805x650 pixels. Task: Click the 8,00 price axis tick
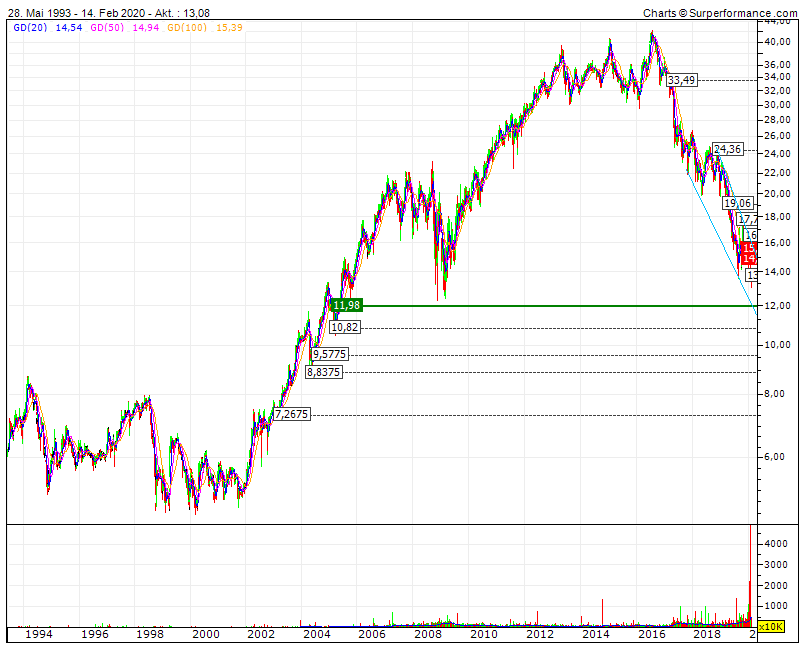point(775,394)
